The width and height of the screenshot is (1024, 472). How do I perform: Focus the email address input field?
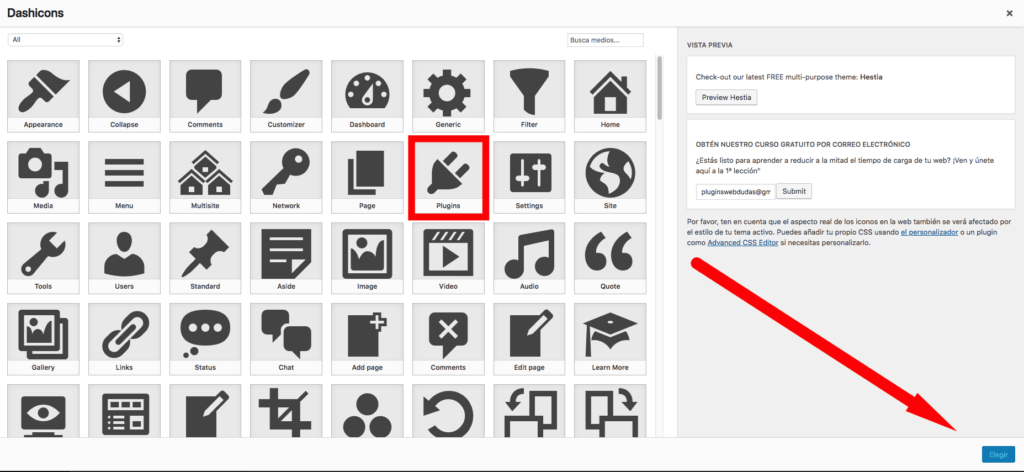(735, 192)
